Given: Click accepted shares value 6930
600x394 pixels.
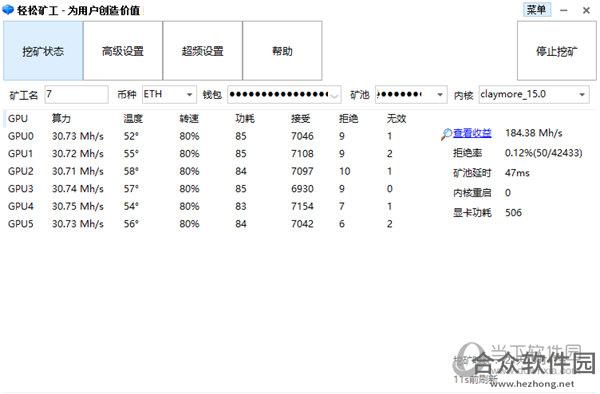Looking at the screenshot, I should coord(302,189).
